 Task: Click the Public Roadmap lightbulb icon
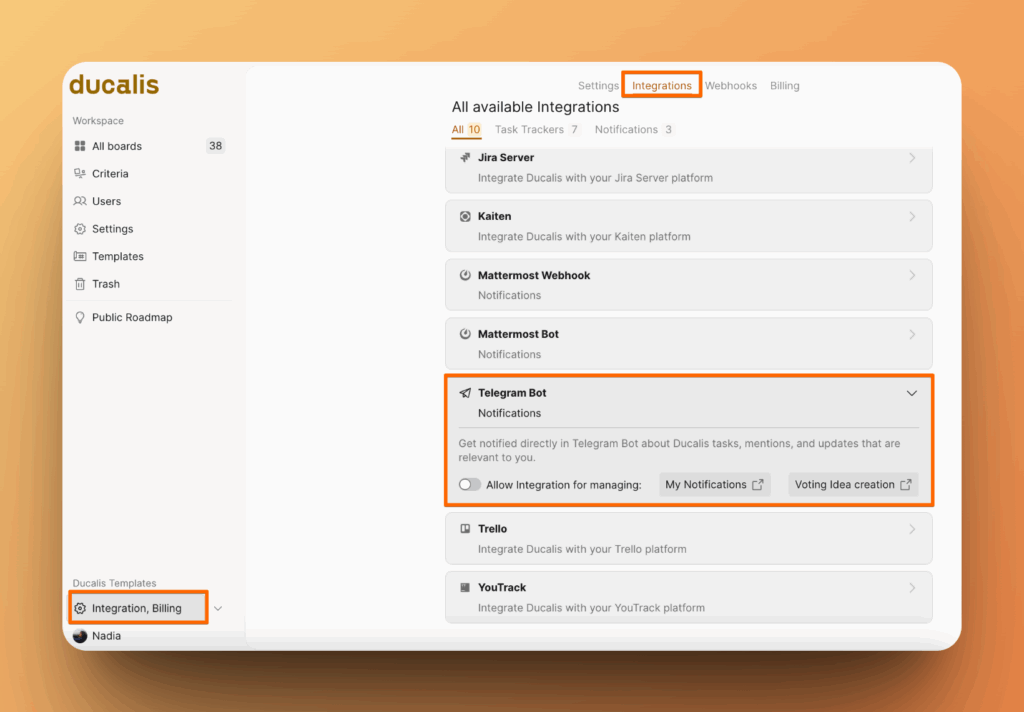pyautogui.click(x=80, y=318)
